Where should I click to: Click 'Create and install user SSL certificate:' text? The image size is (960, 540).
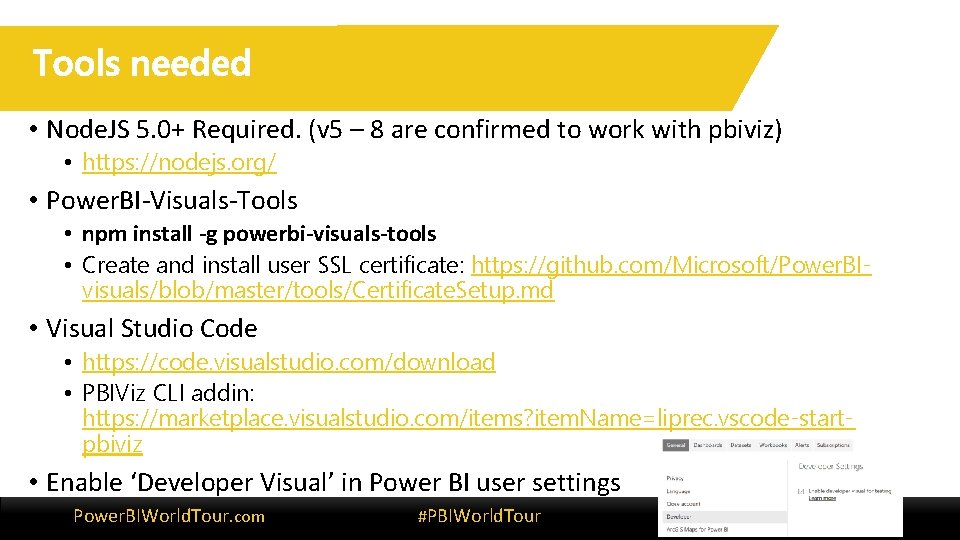(x=273, y=265)
